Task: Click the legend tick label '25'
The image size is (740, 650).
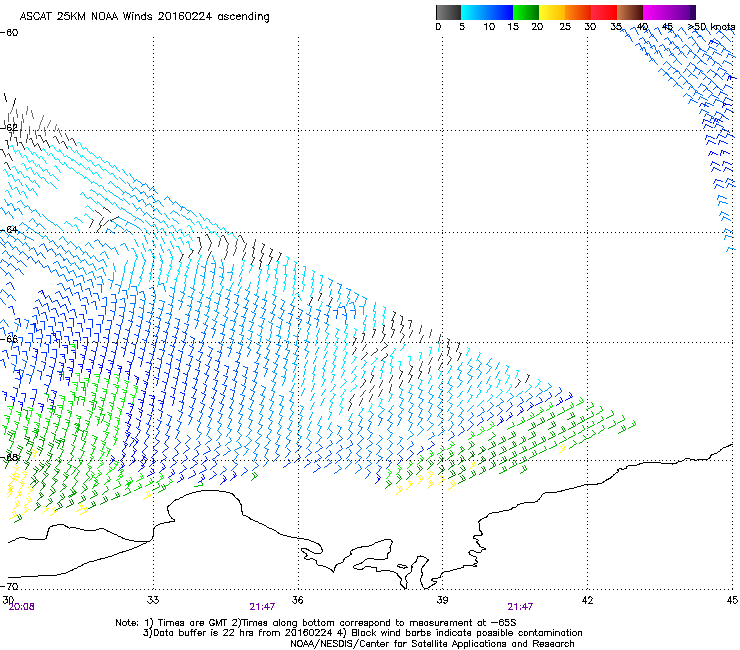Action: coord(565,27)
